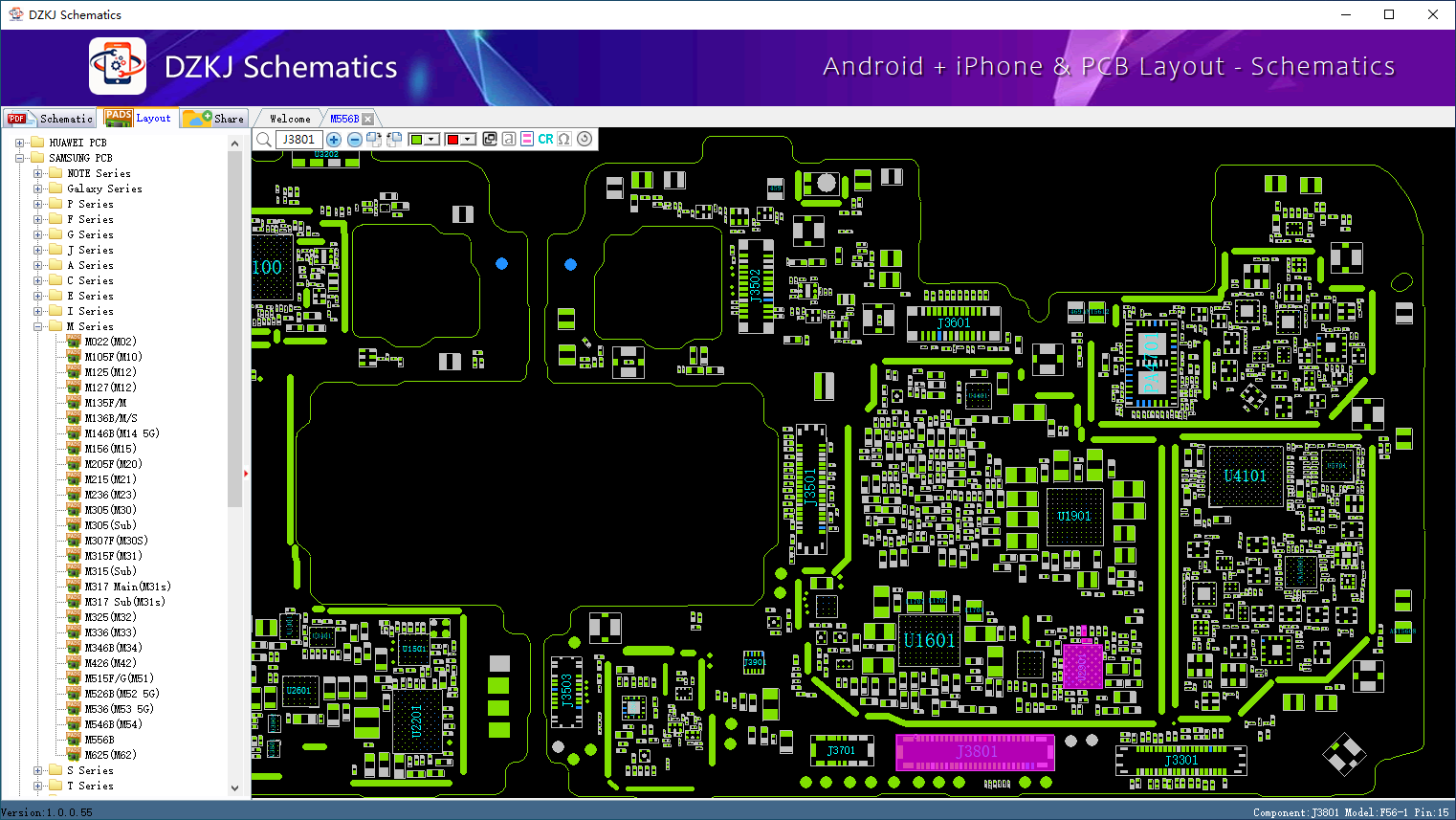Open the M307F(M30S) layout file

[x=116, y=541]
